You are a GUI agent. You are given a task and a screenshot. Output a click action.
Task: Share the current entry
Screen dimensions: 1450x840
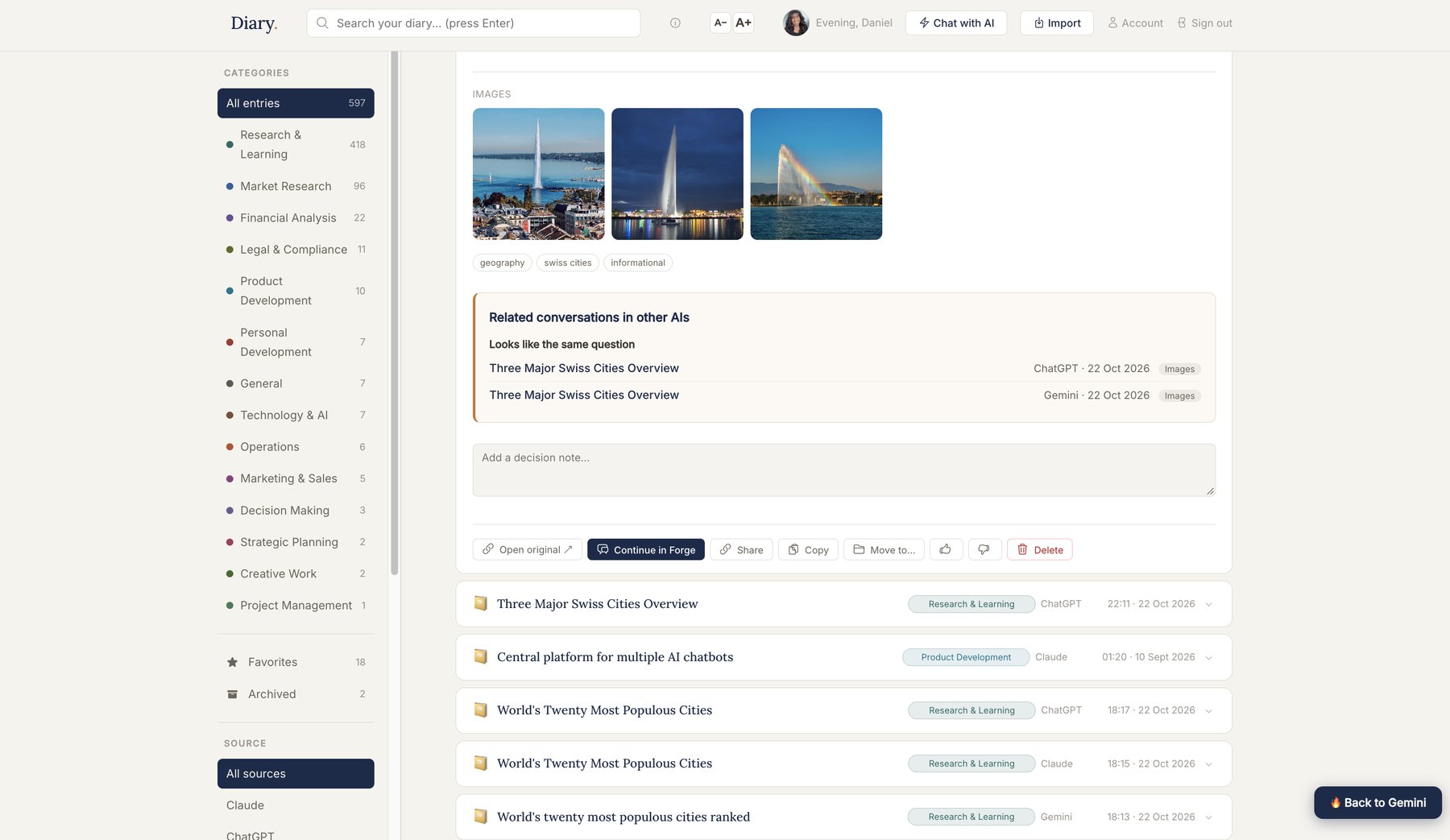[741, 549]
